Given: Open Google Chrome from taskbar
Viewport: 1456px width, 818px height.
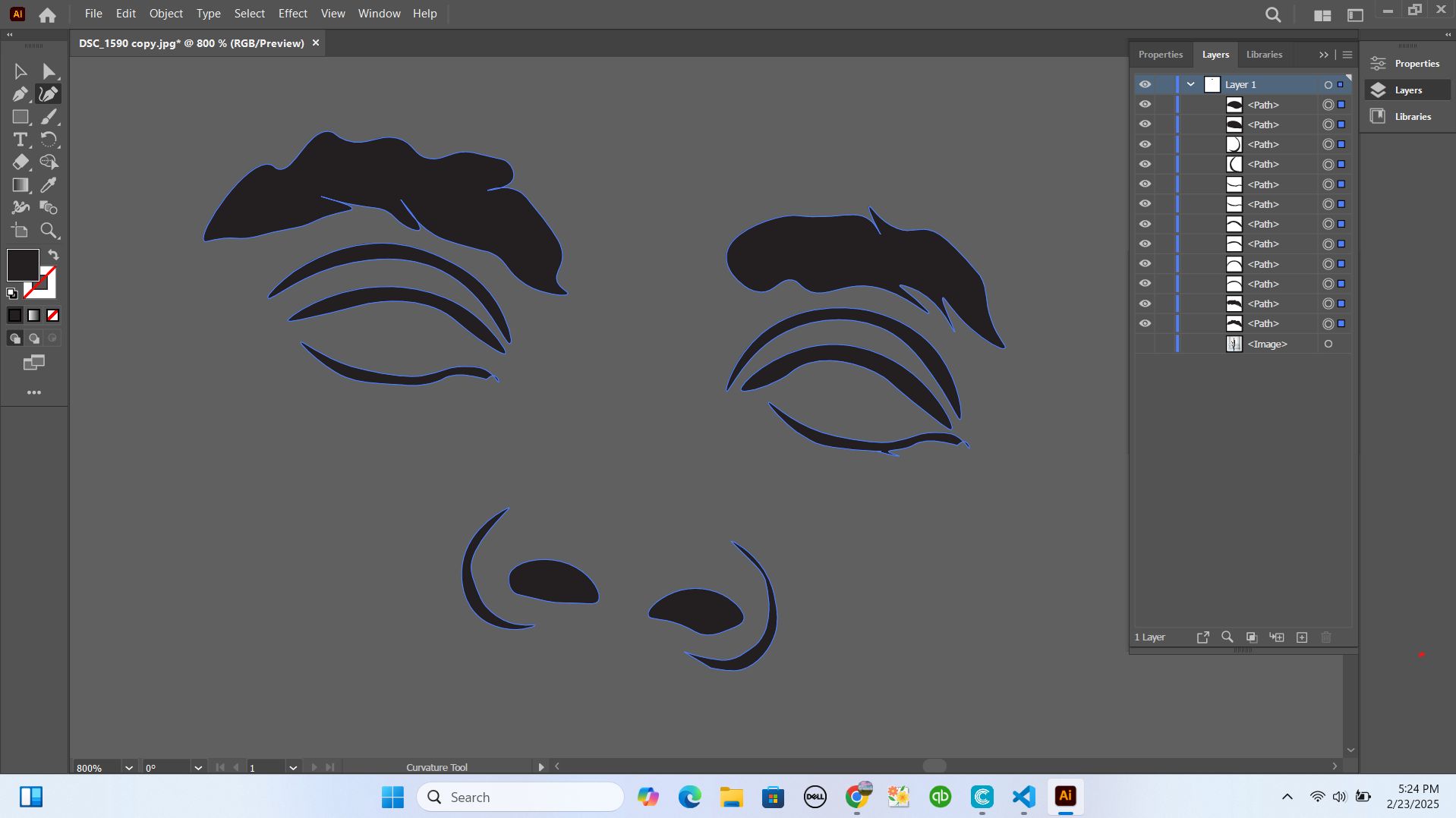Looking at the screenshot, I should click(857, 798).
